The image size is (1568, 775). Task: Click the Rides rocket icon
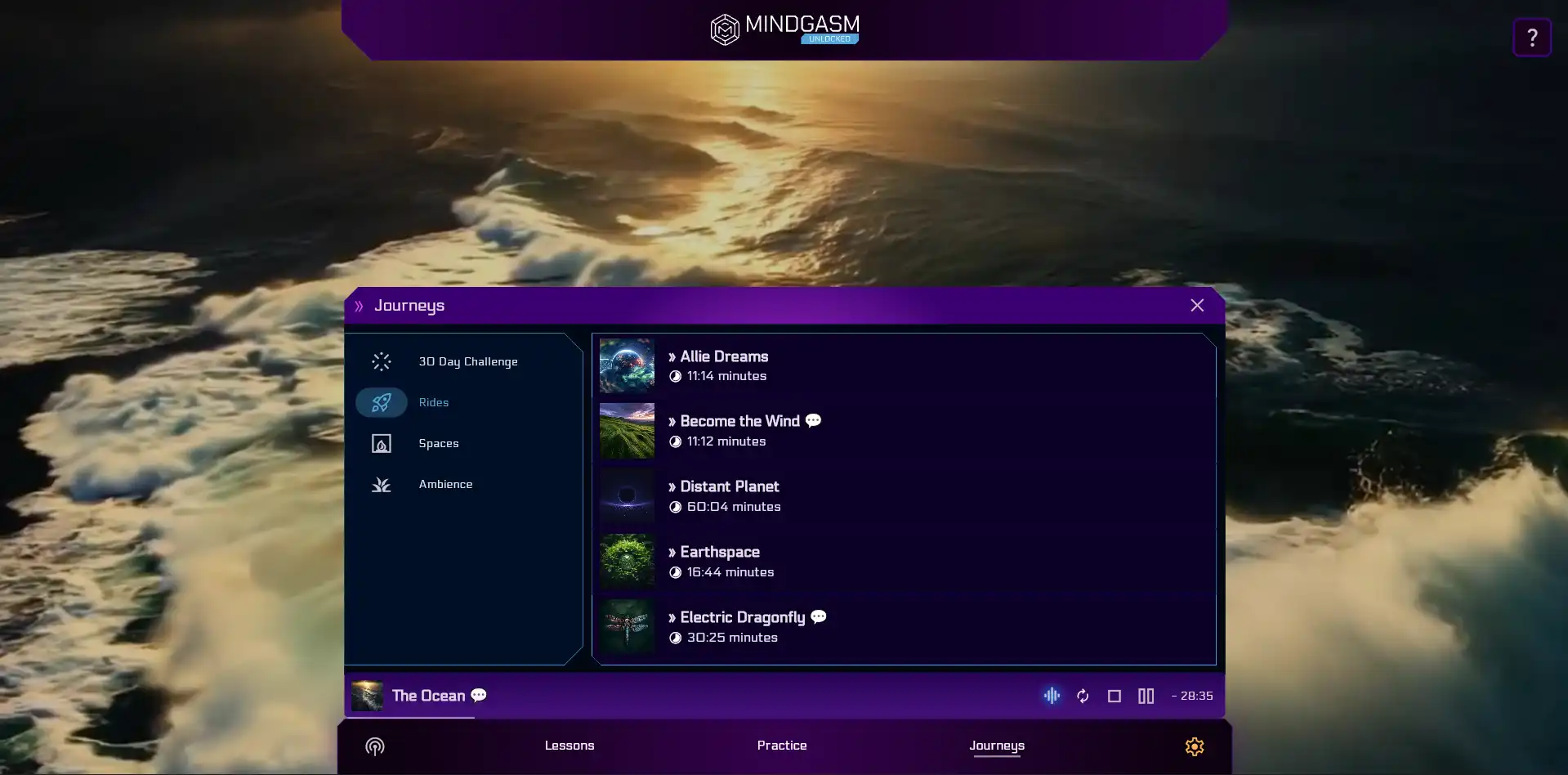pos(382,402)
